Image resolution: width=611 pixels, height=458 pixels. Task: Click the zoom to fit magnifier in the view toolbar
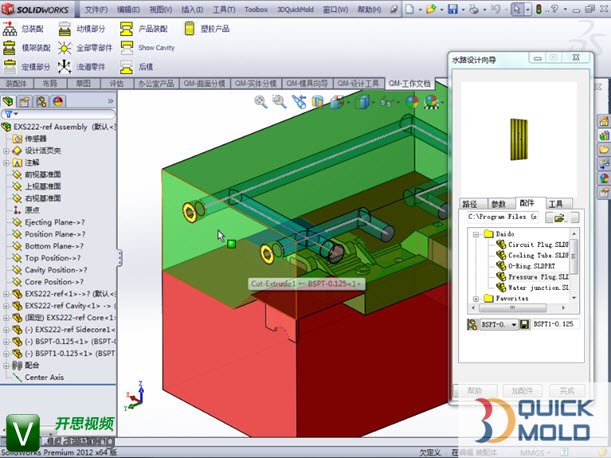pos(261,101)
